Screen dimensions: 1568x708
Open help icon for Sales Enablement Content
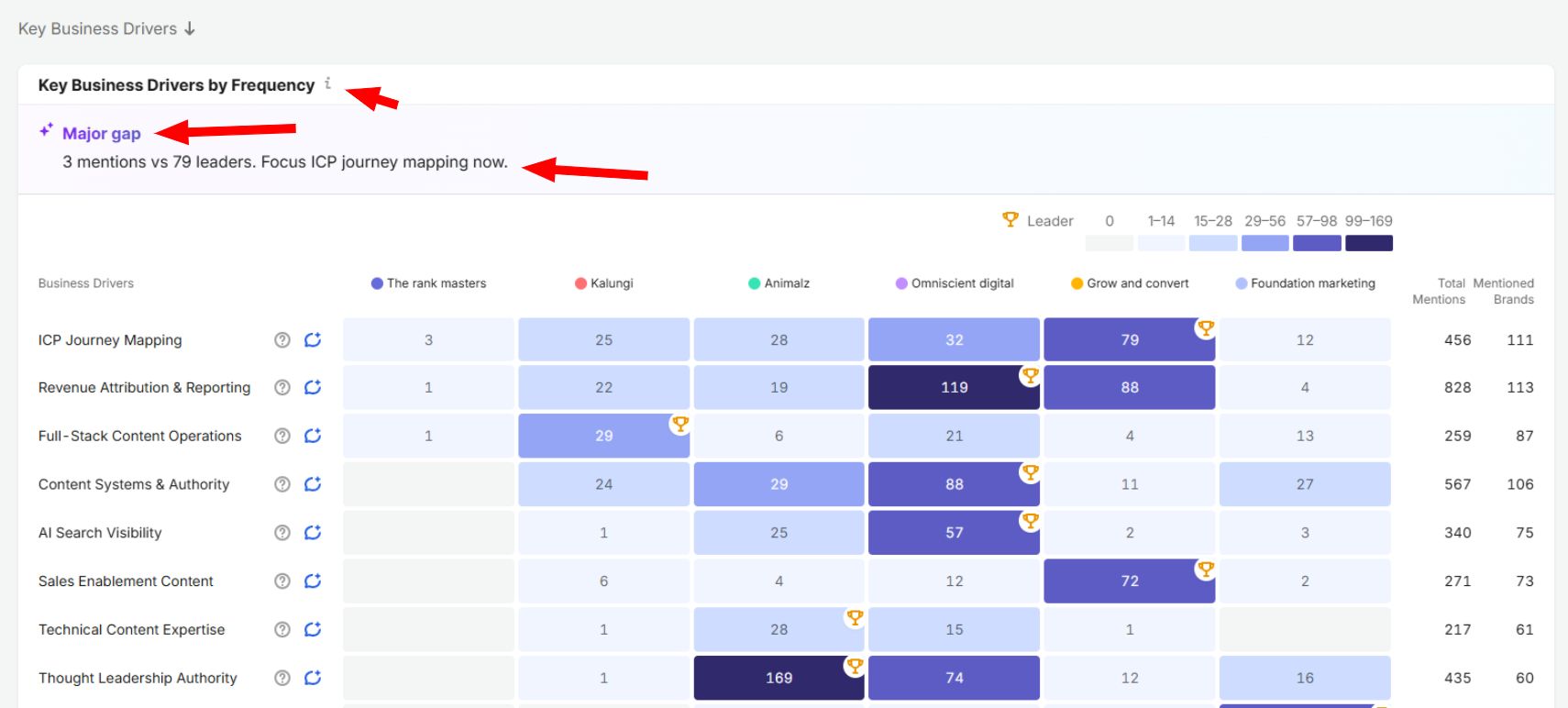coord(282,581)
